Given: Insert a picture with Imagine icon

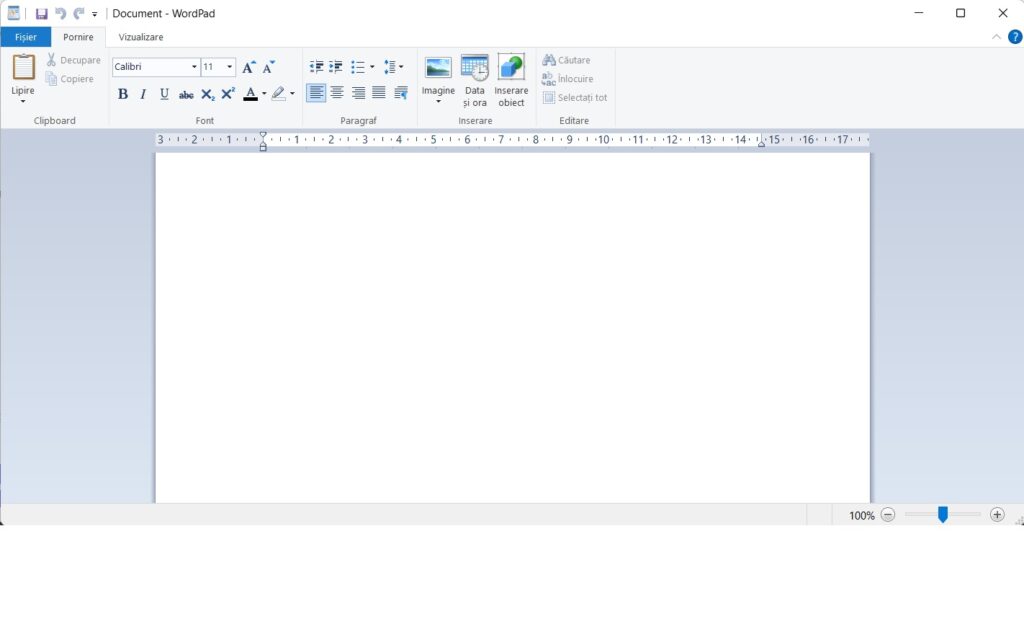Looking at the screenshot, I should coord(438,68).
